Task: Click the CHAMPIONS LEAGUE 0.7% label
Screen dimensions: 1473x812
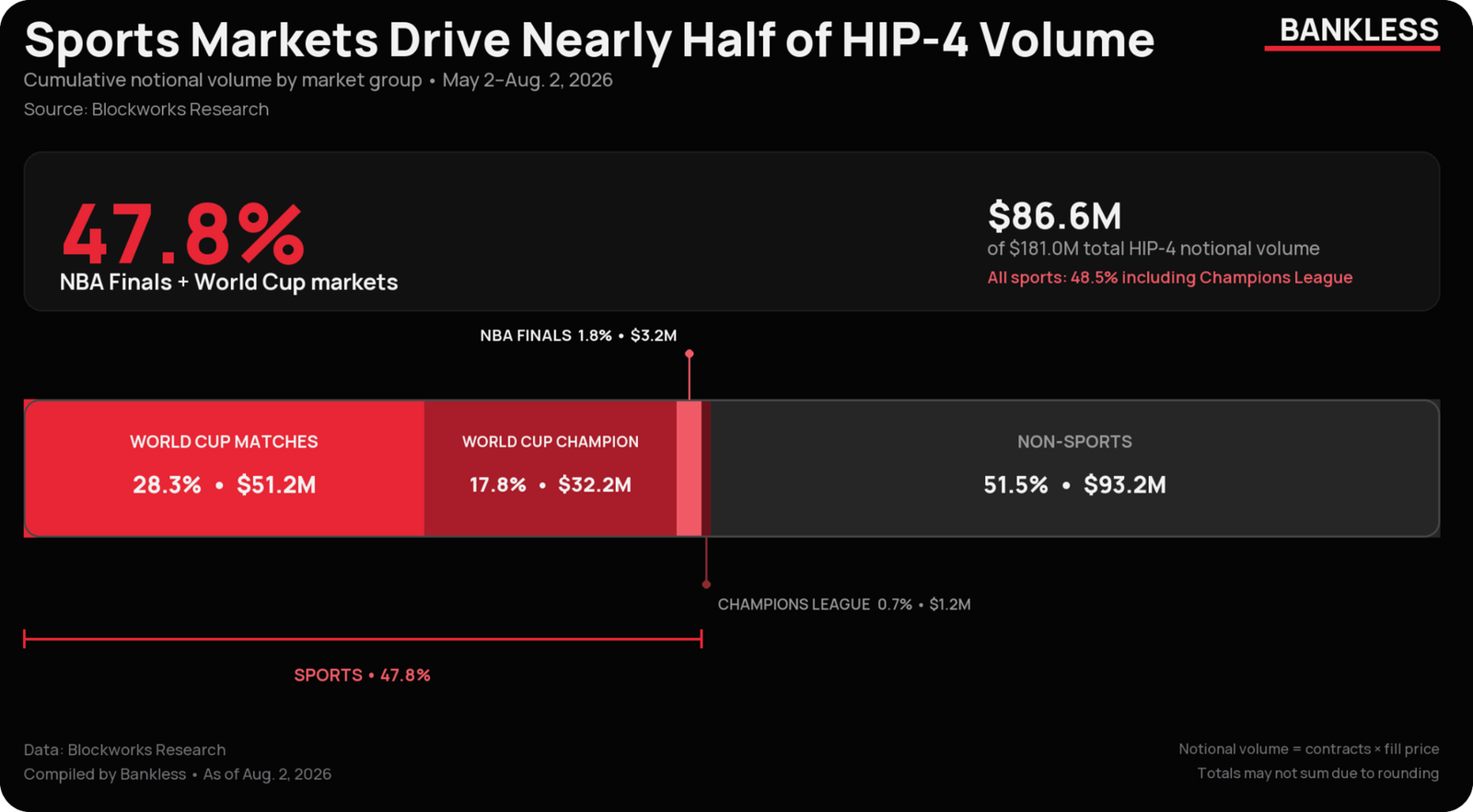Action: pyautogui.click(x=844, y=604)
